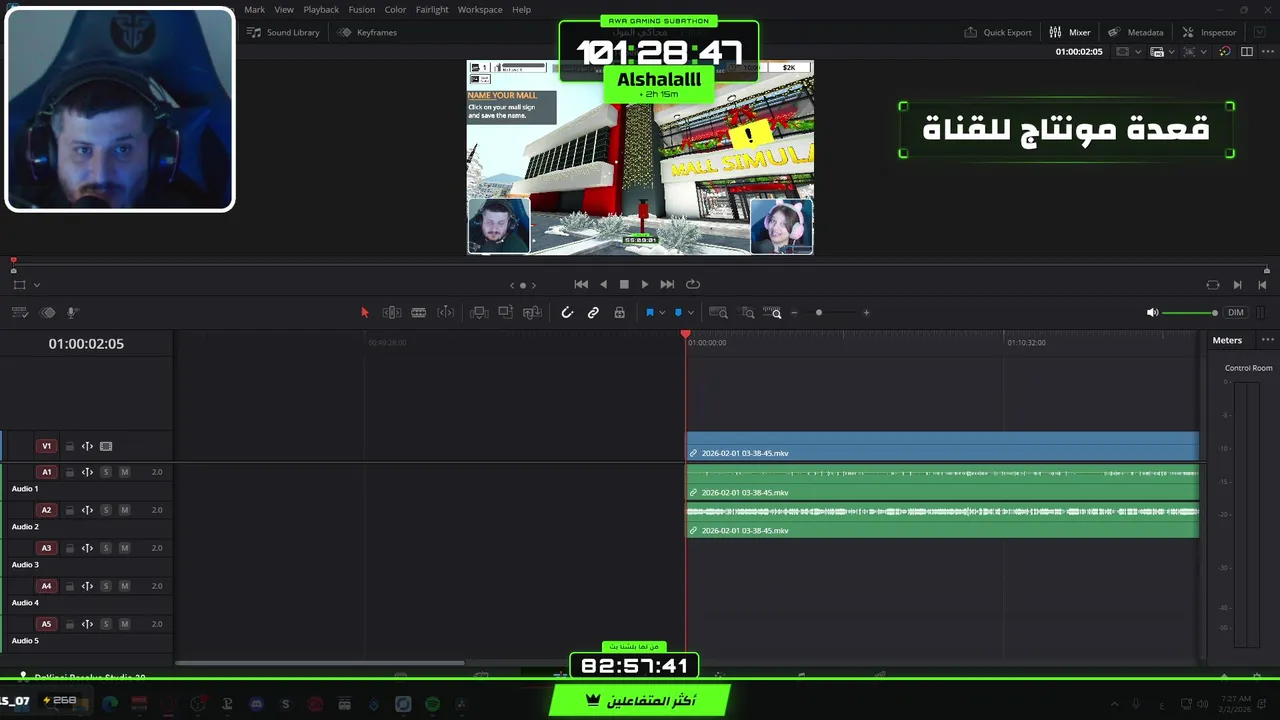Jump to last frame transport button

(x=667, y=285)
